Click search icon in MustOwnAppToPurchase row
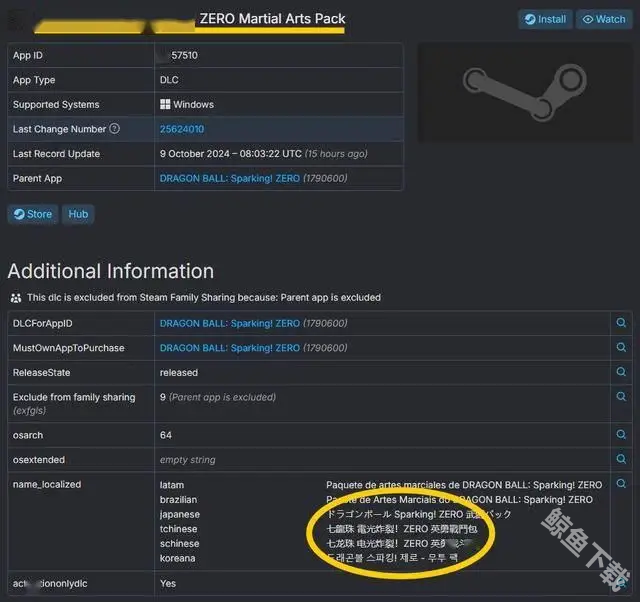This screenshot has height=602, width=640. 621,348
